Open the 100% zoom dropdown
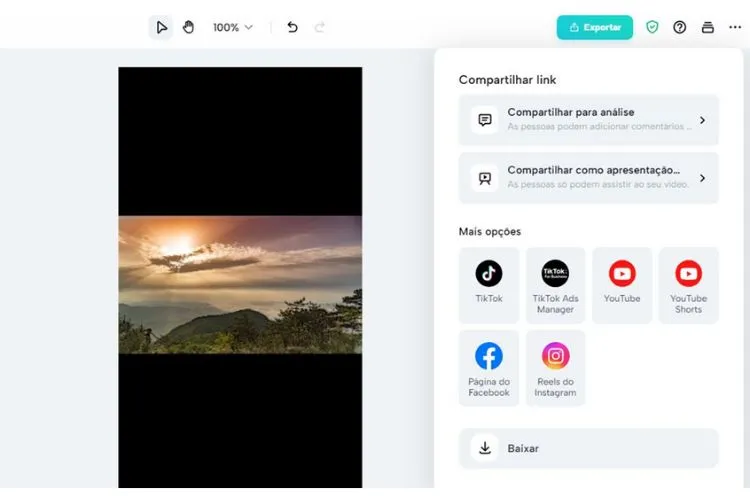 pyautogui.click(x=233, y=27)
